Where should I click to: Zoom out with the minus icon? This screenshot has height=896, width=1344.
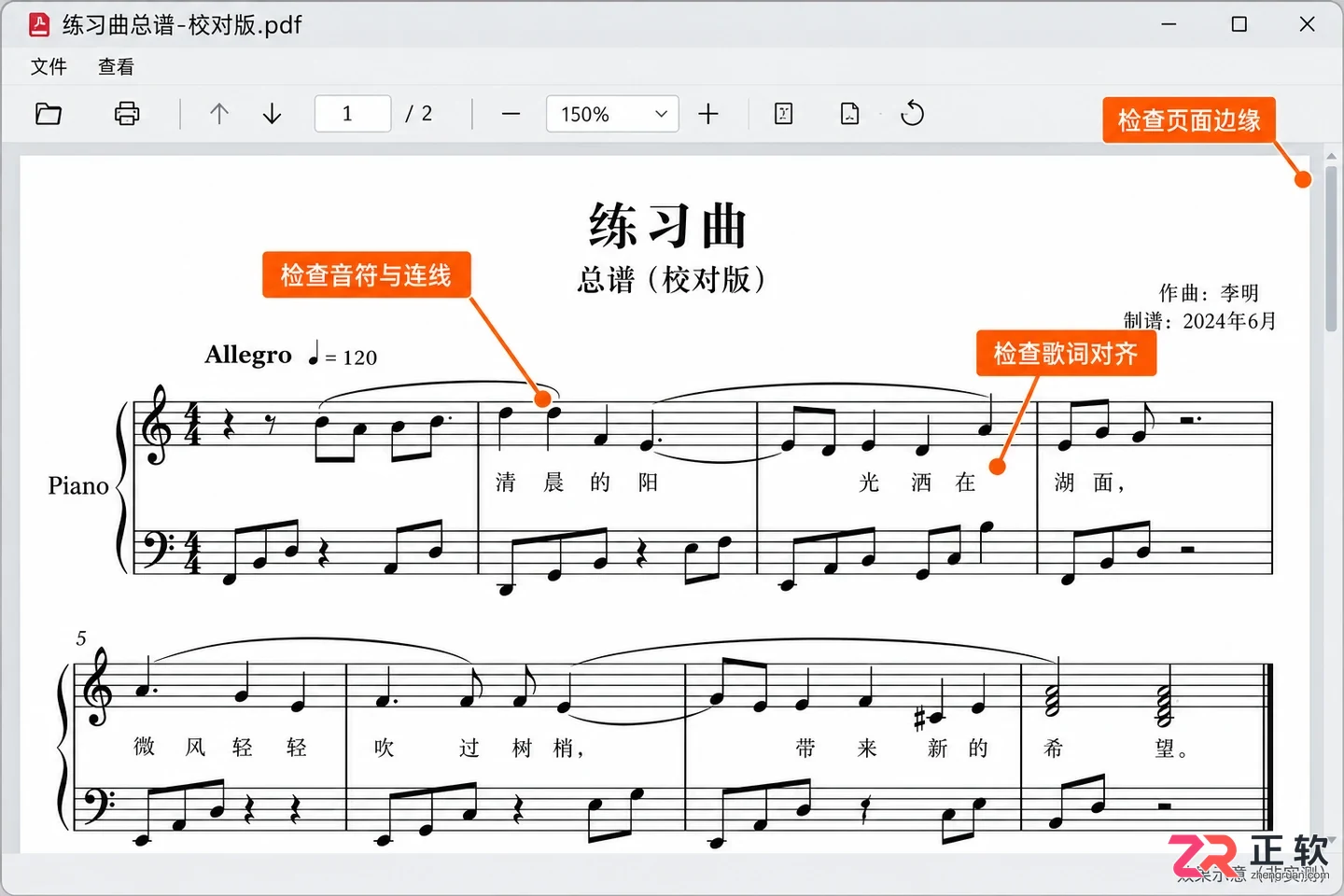[511, 114]
